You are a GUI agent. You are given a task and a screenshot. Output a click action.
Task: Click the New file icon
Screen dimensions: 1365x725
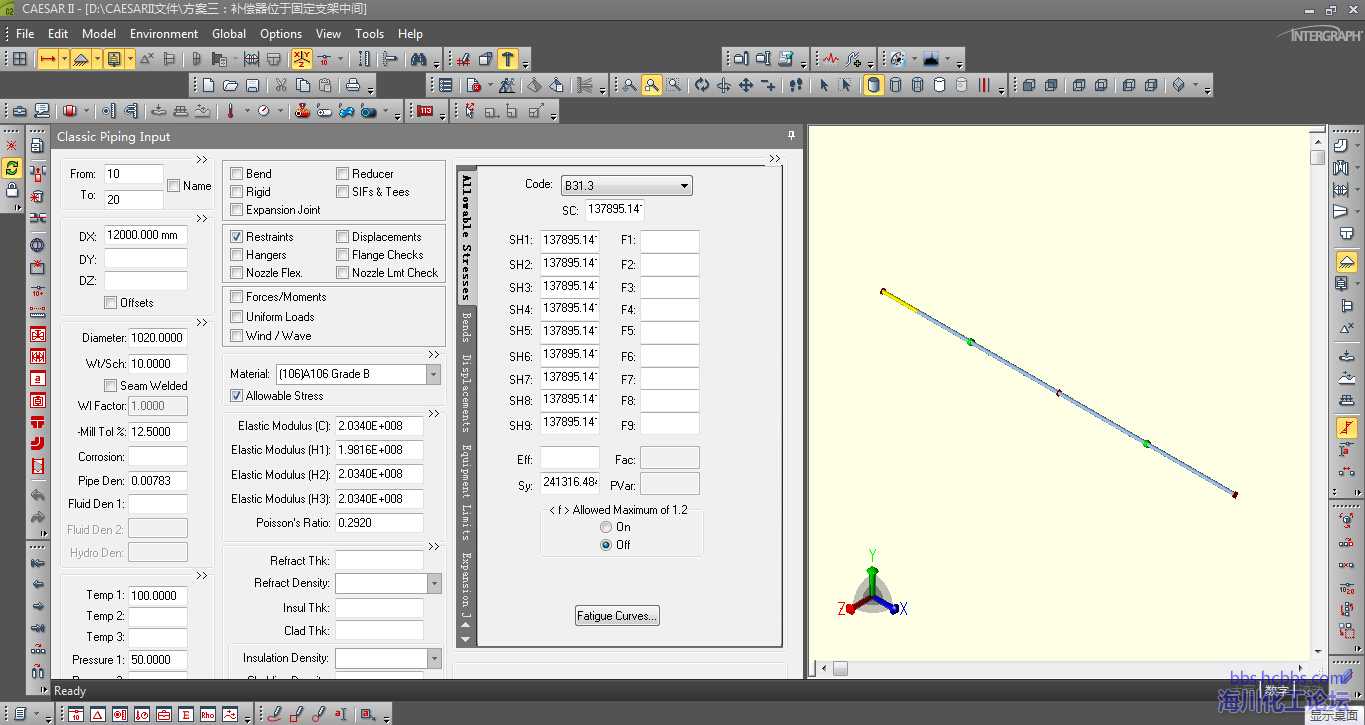click(208, 86)
